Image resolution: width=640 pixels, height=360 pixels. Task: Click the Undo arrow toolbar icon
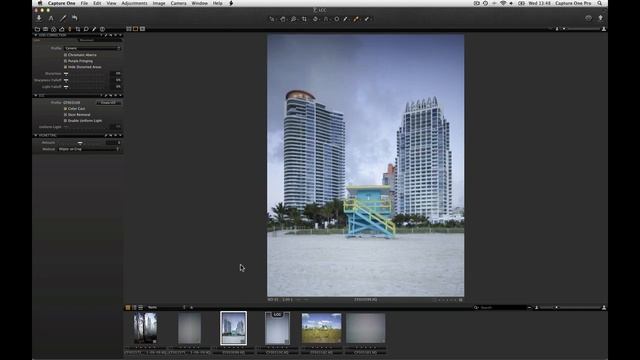[x=74, y=18]
